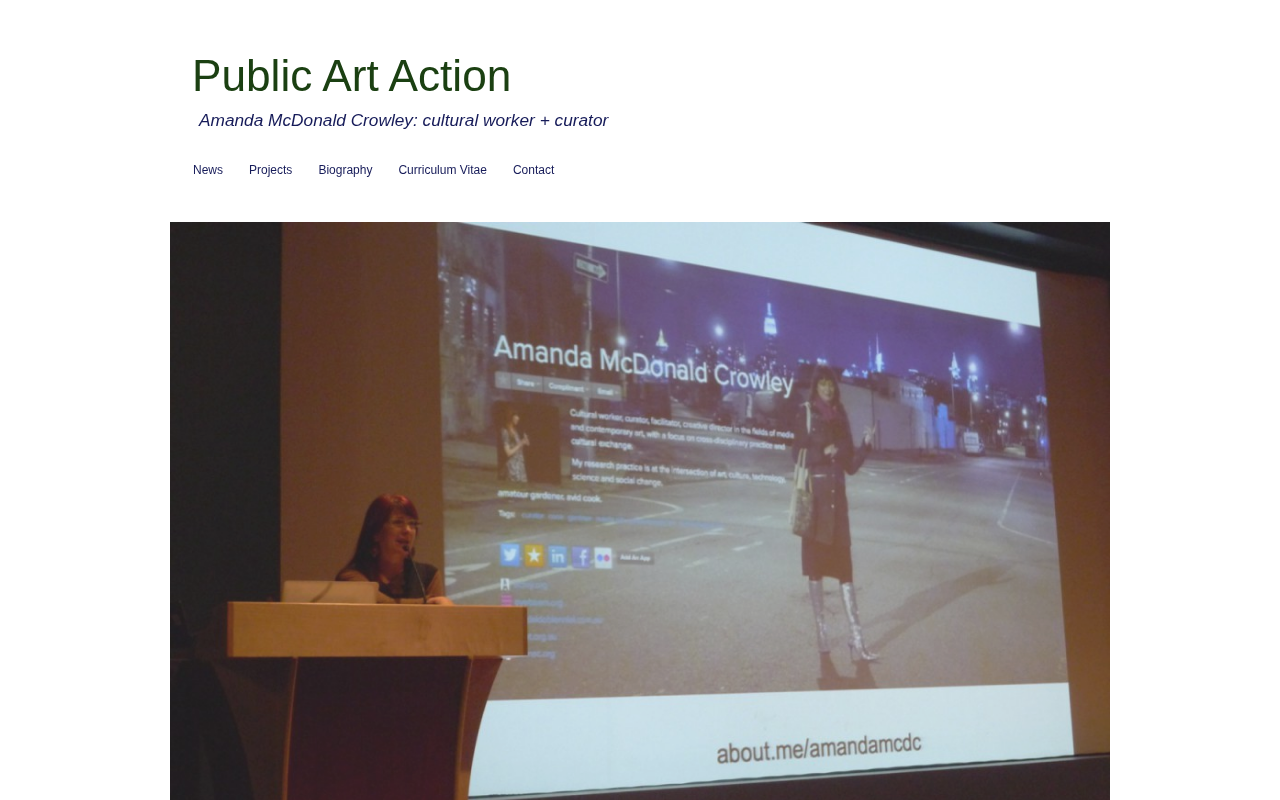Open the Public Art Action site title
The width and height of the screenshot is (1280, 800).
pos(351,76)
